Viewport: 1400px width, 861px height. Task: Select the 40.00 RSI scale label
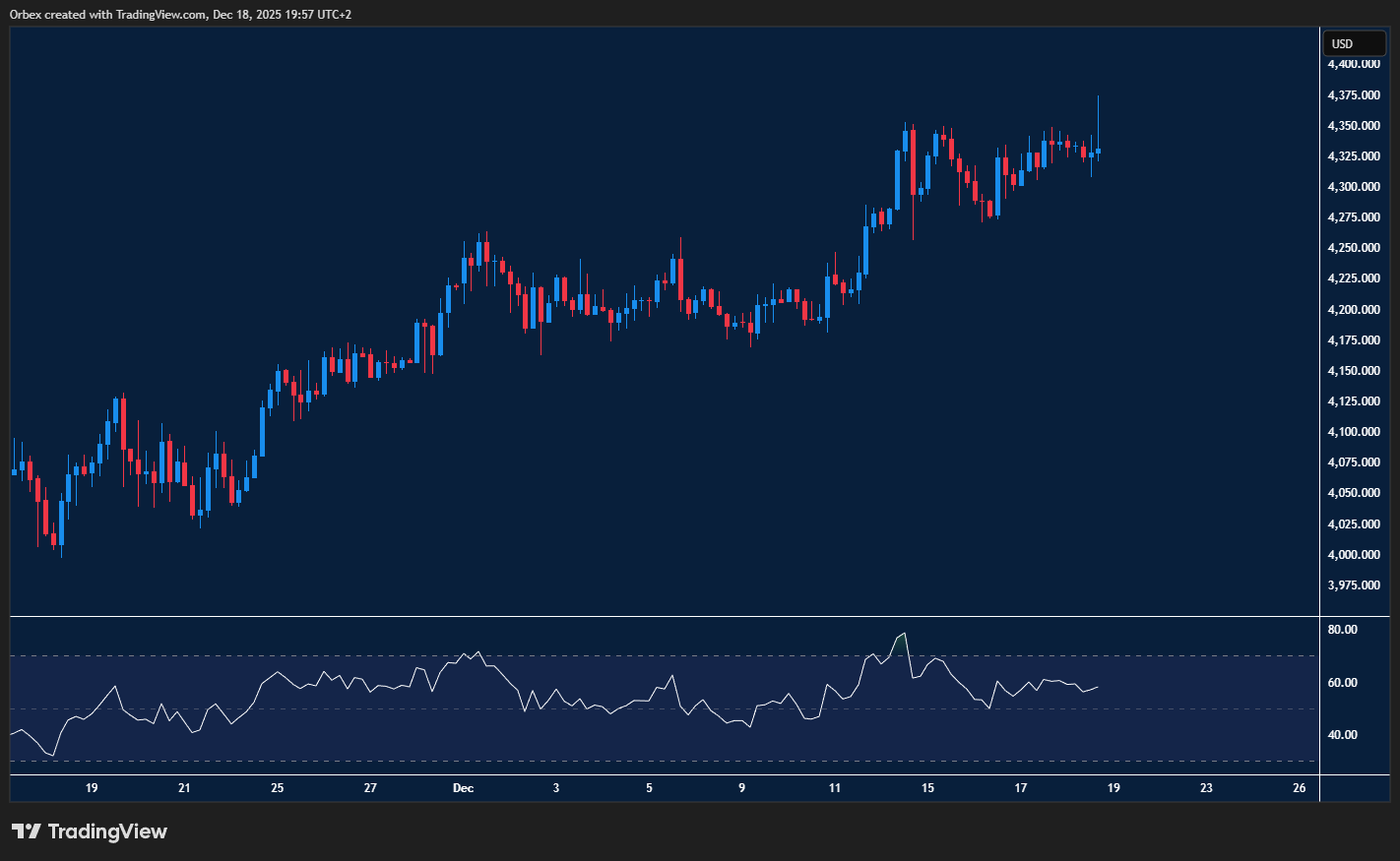point(1342,735)
